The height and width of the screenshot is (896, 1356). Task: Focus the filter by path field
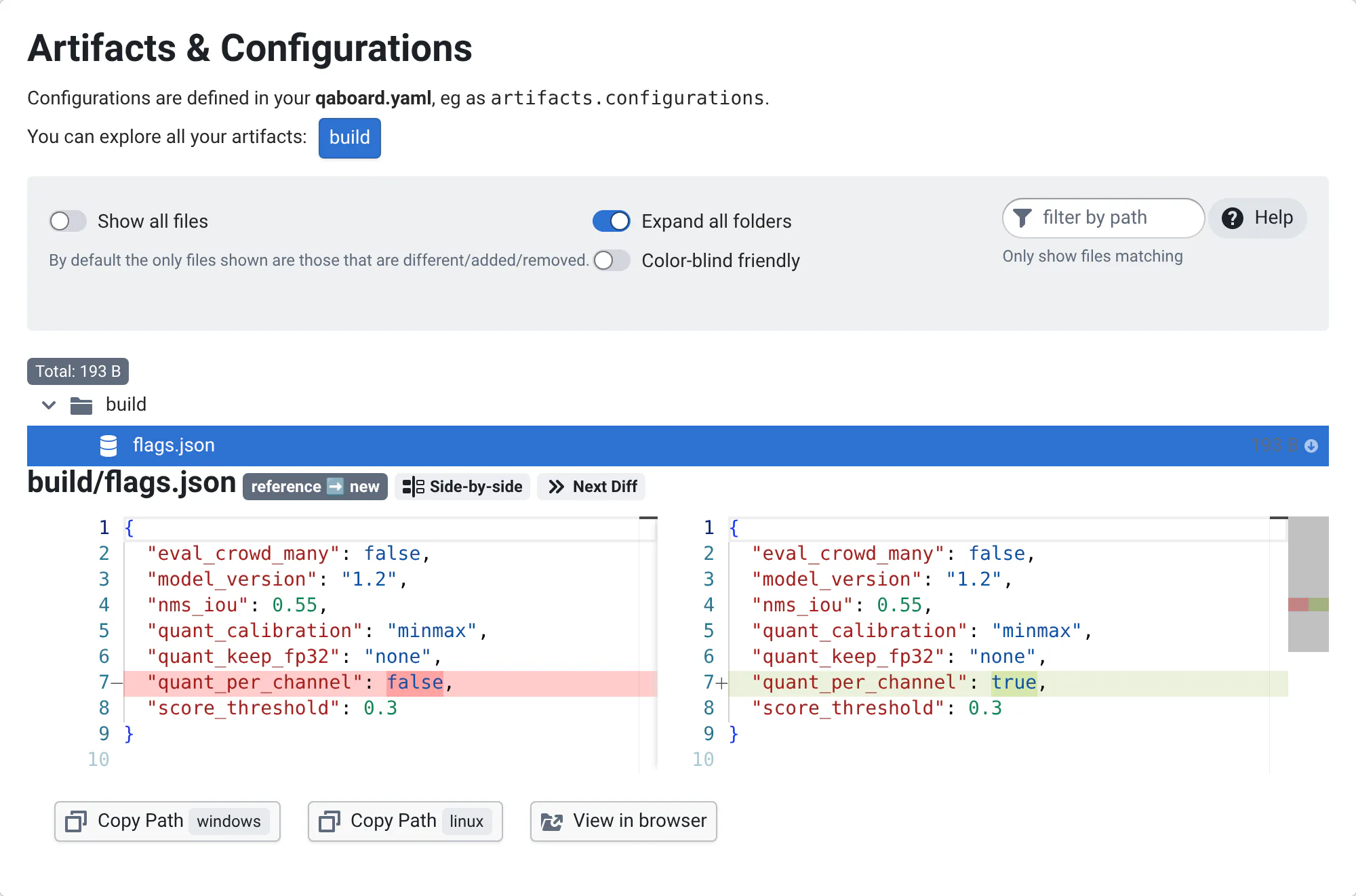(x=1103, y=218)
